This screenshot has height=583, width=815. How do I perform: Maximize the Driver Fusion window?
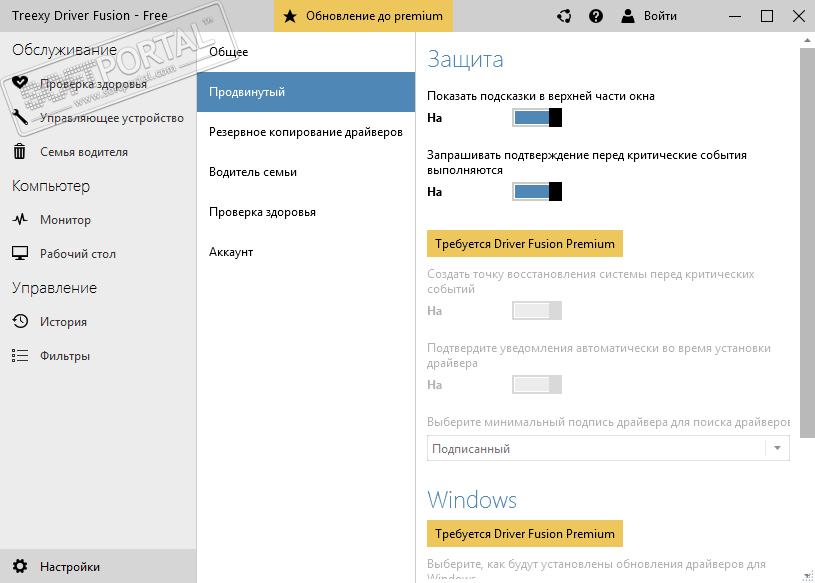point(767,16)
